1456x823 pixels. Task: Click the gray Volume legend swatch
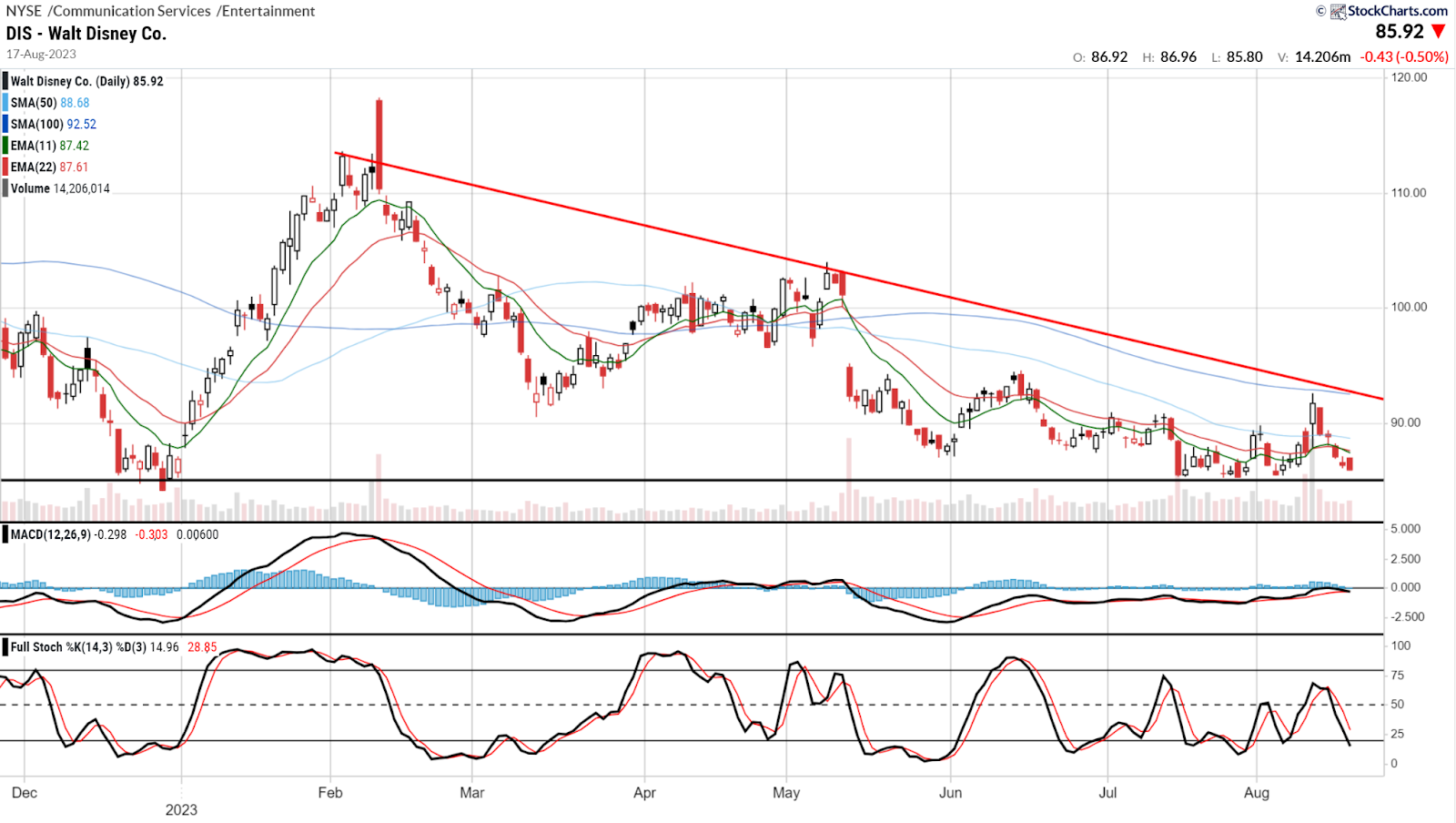5,188
